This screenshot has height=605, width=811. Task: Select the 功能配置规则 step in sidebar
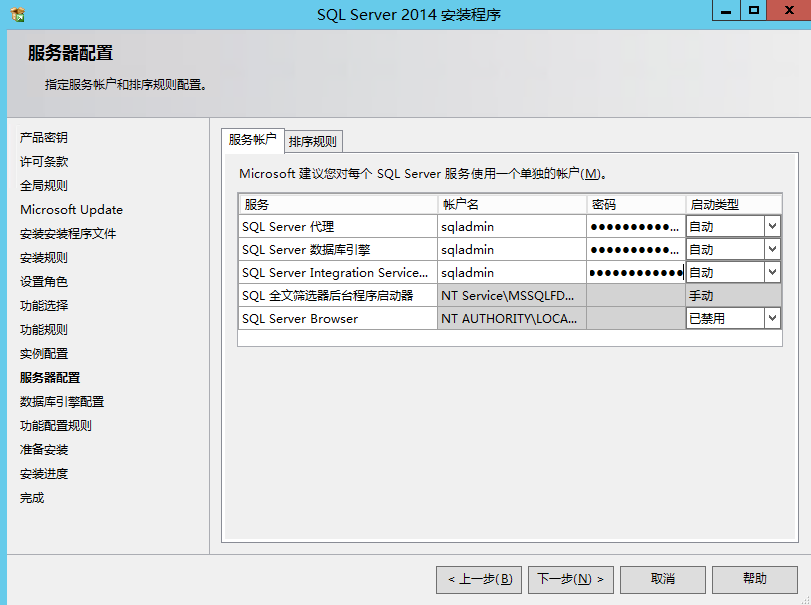coord(56,426)
